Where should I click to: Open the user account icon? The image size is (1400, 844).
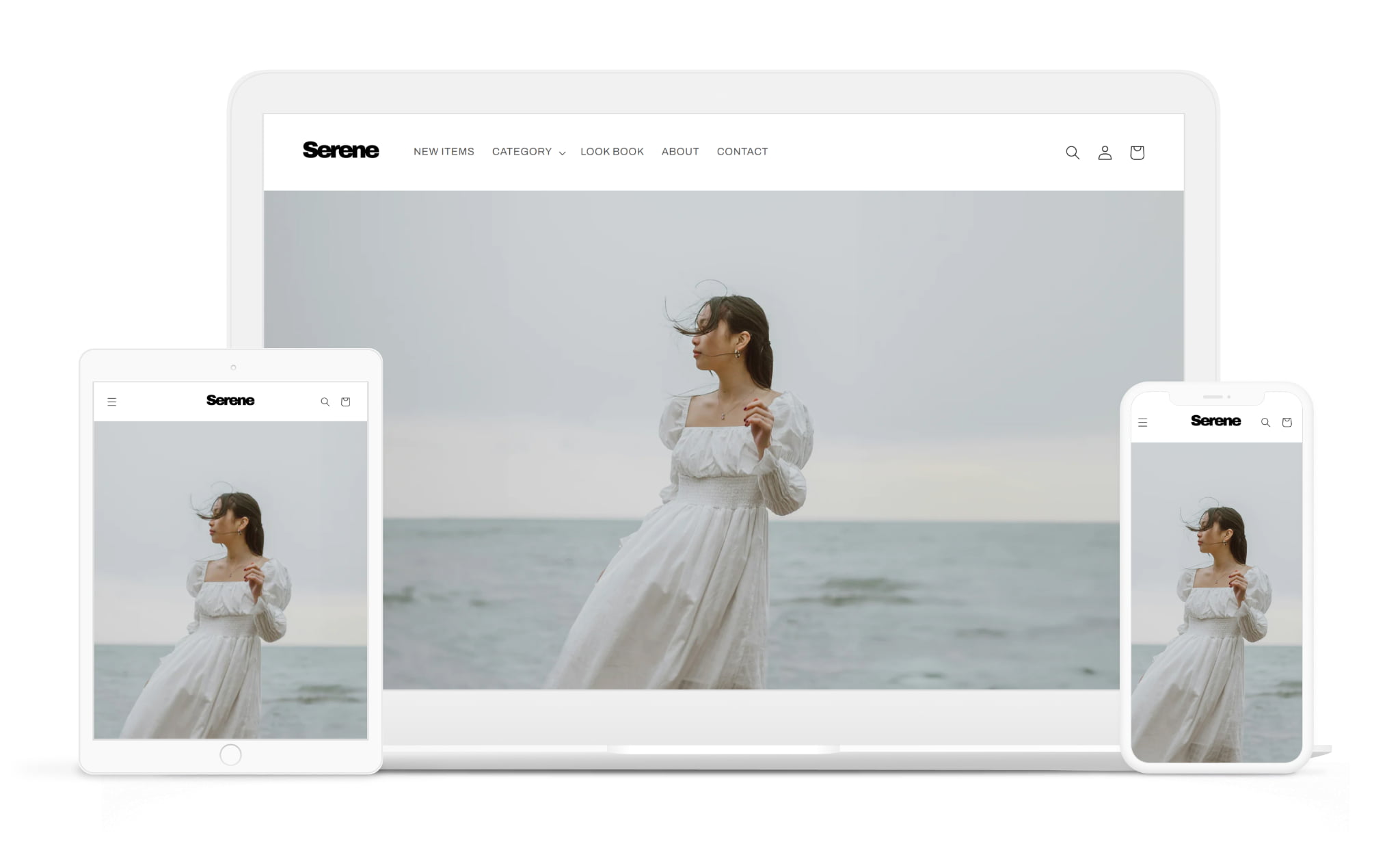click(x=1104, y=151)
